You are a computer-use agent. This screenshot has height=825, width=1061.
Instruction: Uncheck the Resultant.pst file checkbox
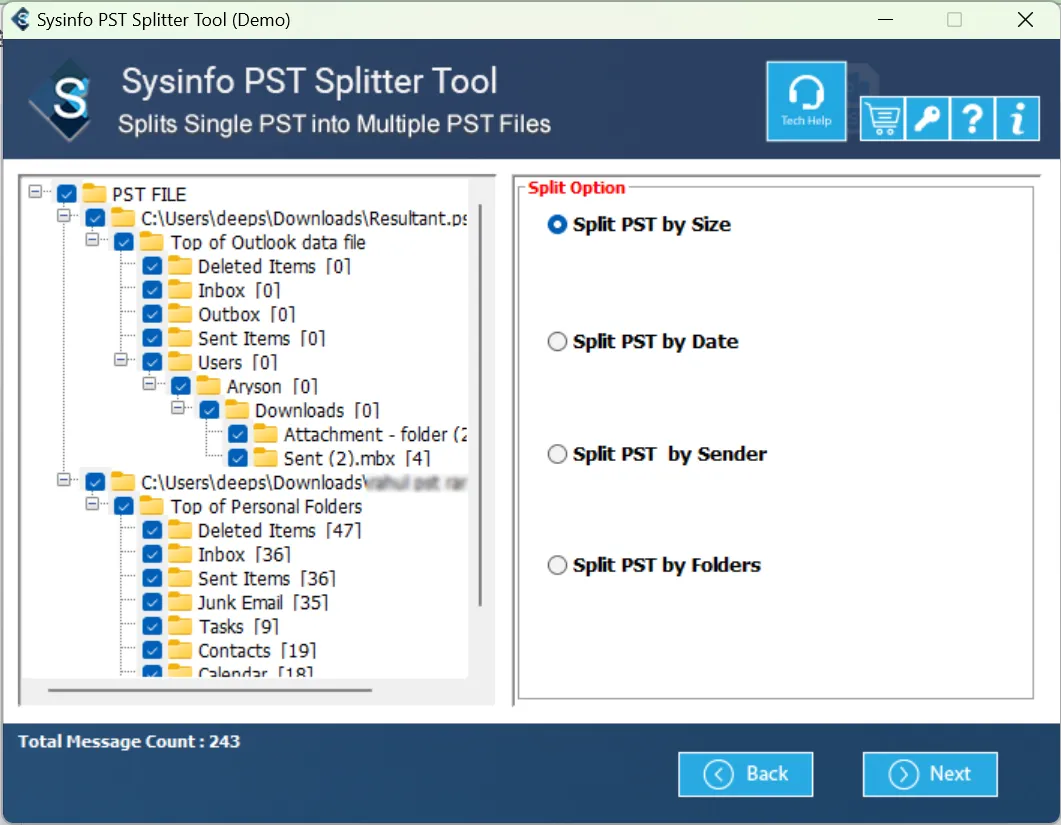click(95, 218)
